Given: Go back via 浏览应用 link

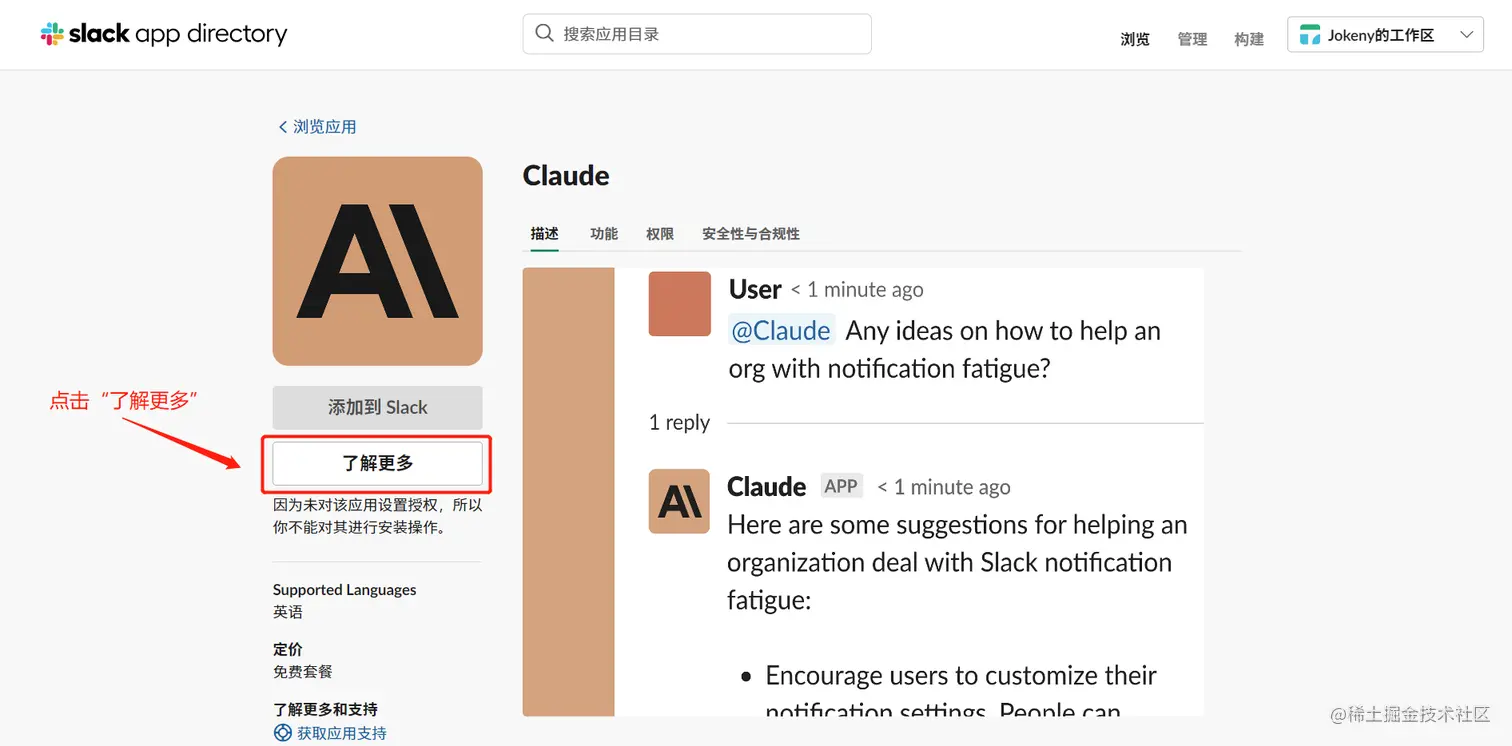Looking at the screenshot, I should 317,127.
